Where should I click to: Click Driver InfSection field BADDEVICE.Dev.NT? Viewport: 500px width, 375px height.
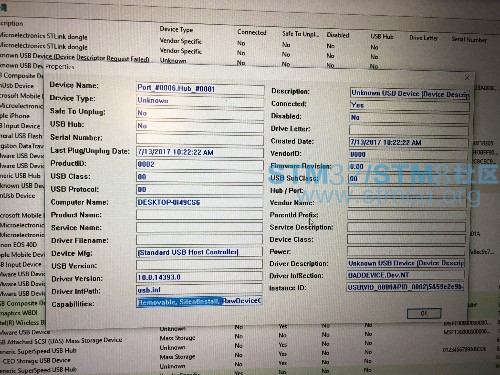coord(405,275)
